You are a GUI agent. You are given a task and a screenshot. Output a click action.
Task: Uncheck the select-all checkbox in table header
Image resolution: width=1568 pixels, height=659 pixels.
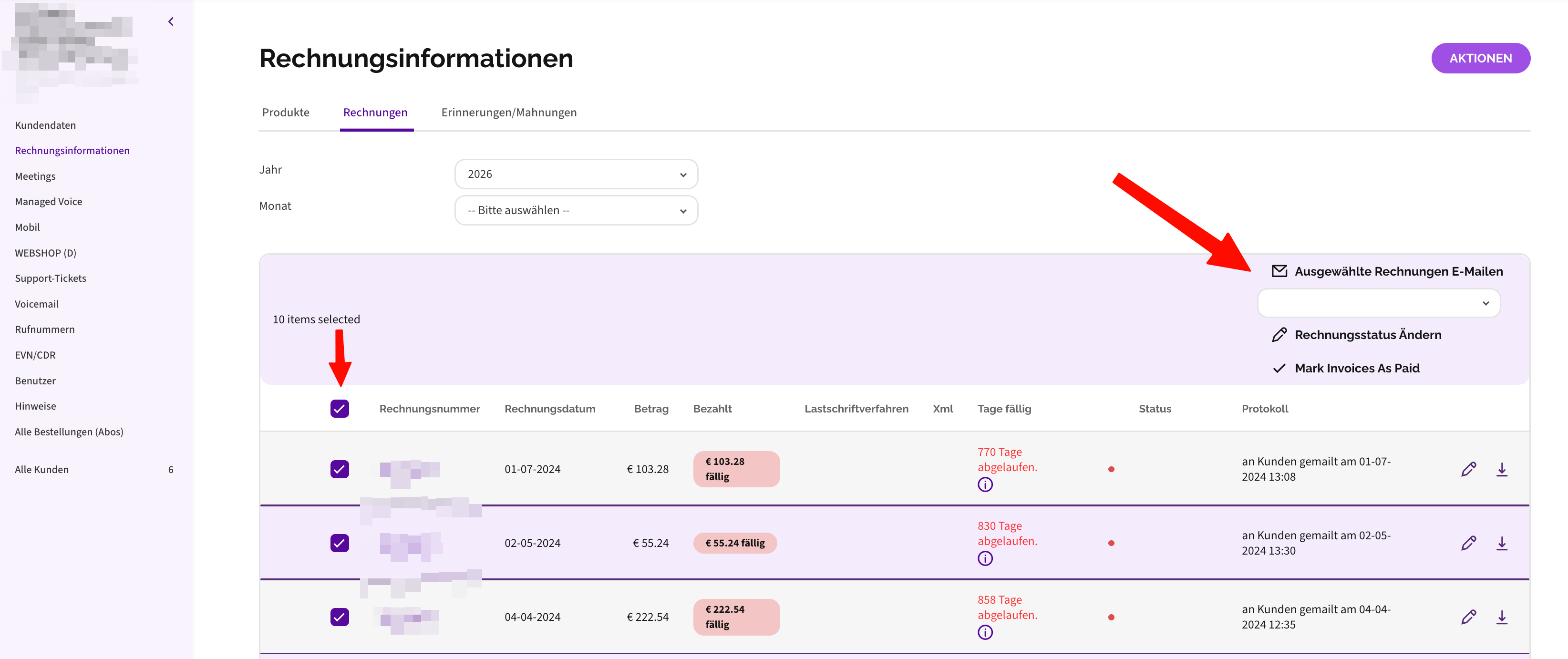click(x=340, y=408)
